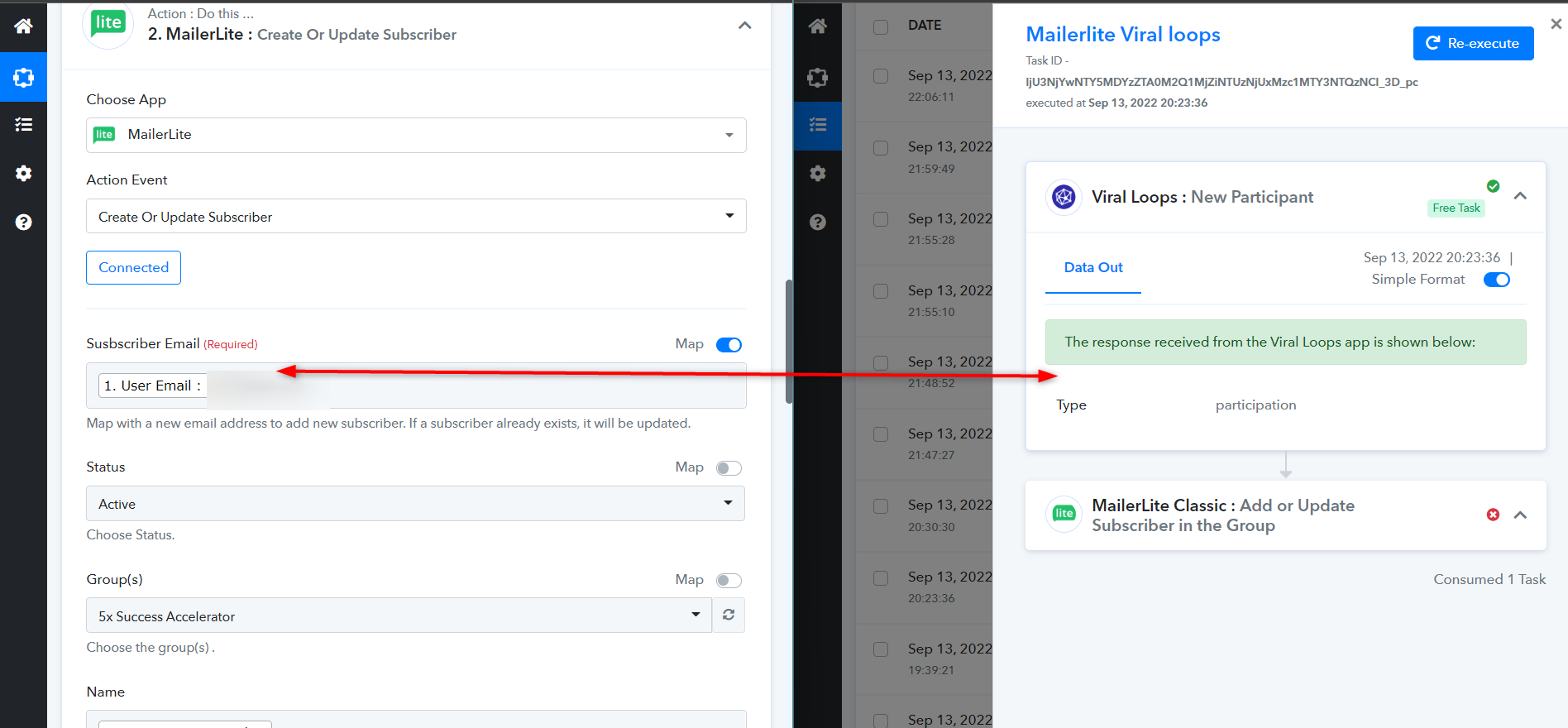Toggle Map for Subscriber Email

pos(729,344)
